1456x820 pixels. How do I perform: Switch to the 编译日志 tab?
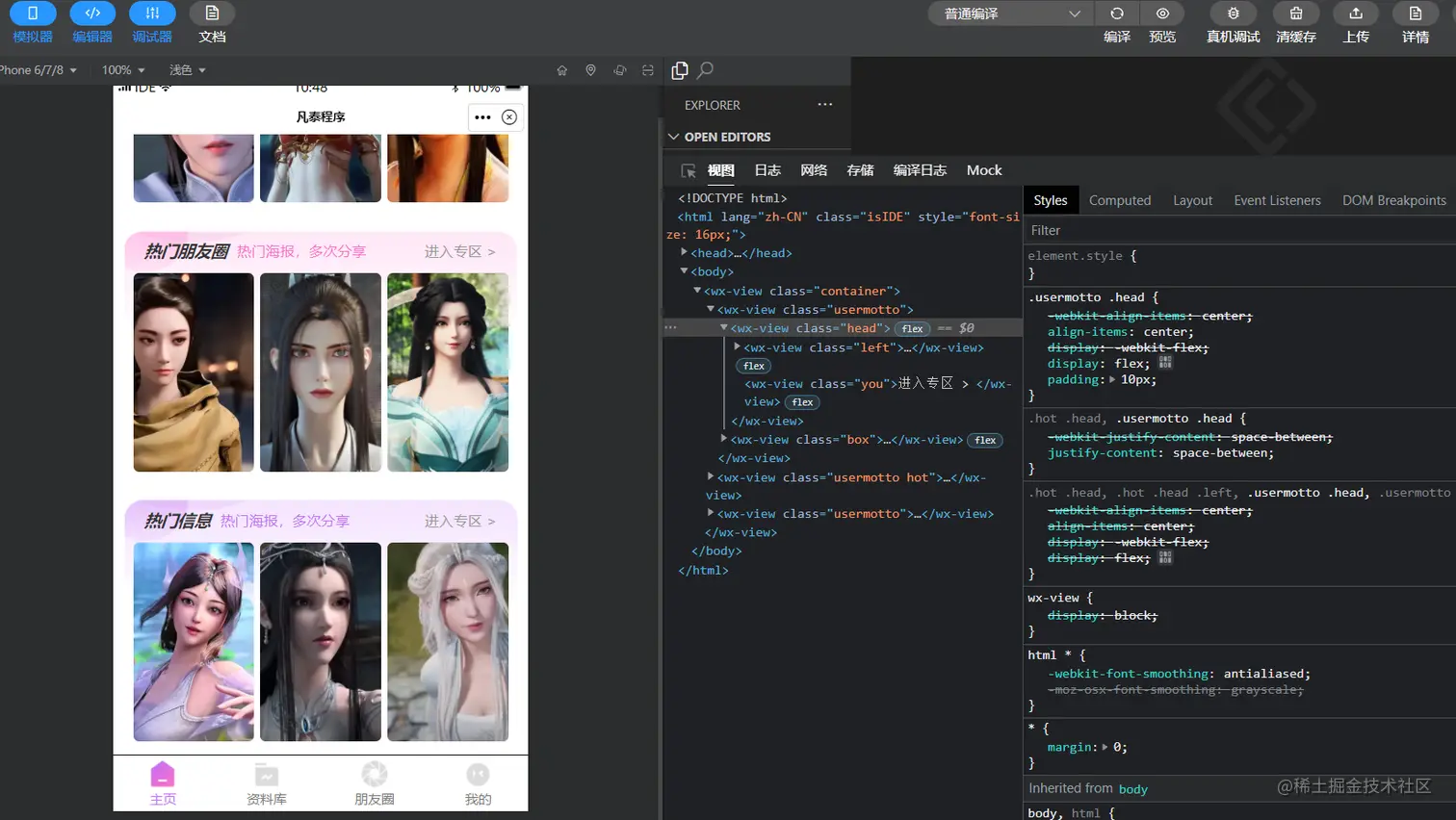(x=920, y=170)
